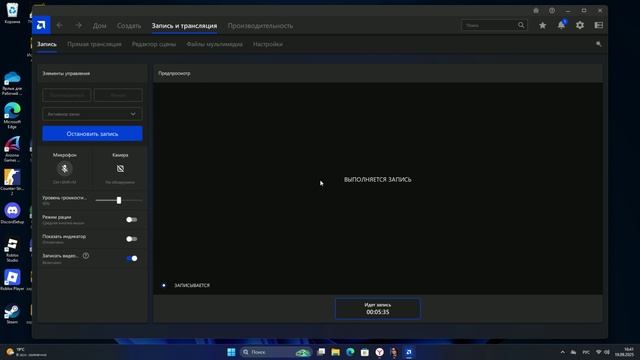
Task: Click the magnifier icon in search box
Action: point(521,25)
